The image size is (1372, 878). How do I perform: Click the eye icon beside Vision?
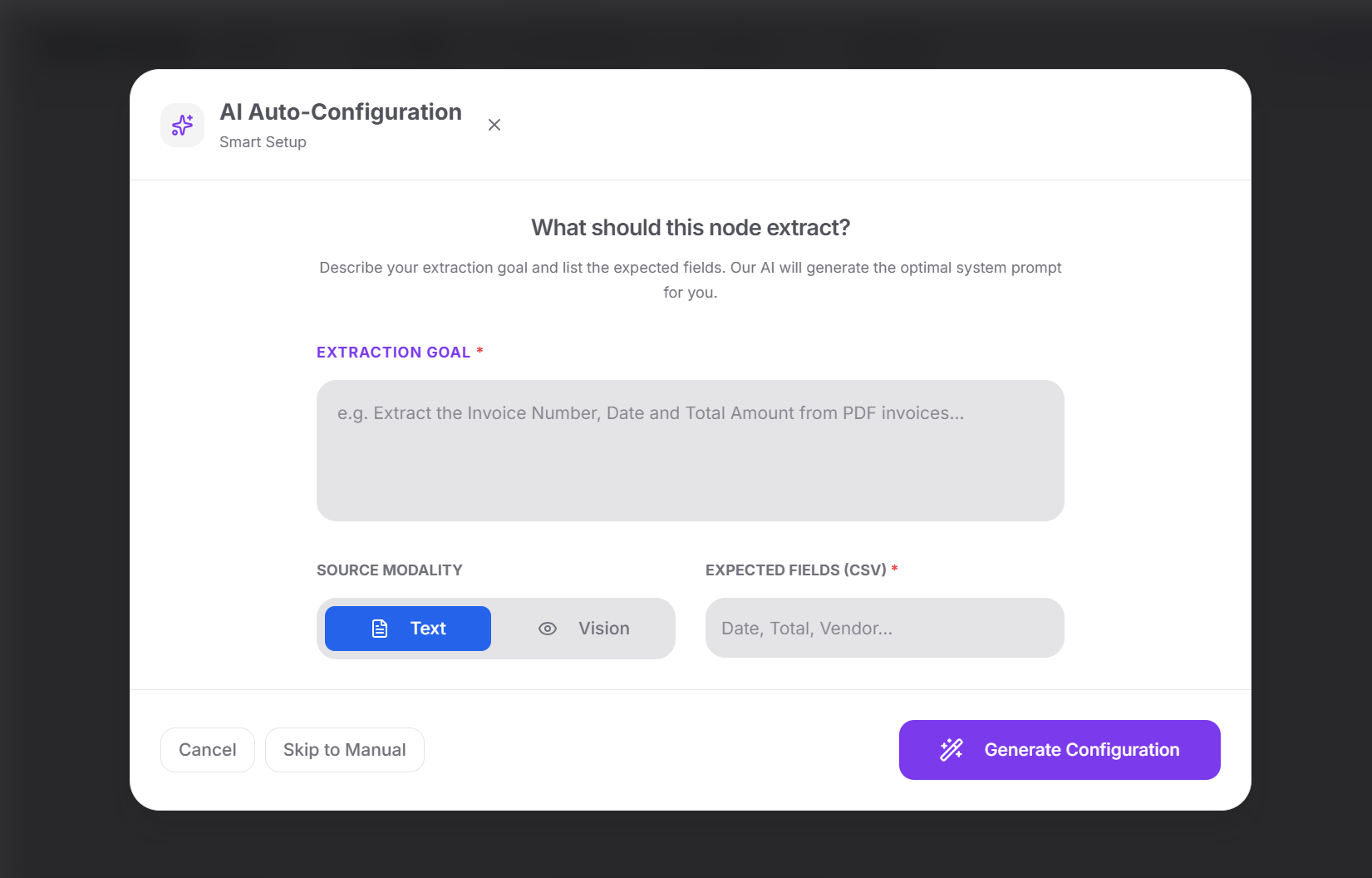coord(548,629)
